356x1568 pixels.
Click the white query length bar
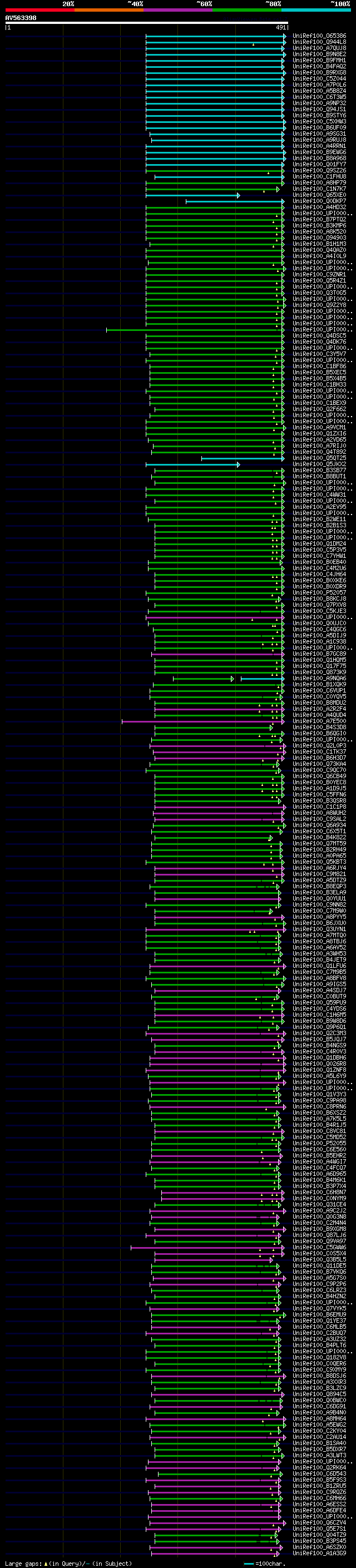click(x=147, y=23)
